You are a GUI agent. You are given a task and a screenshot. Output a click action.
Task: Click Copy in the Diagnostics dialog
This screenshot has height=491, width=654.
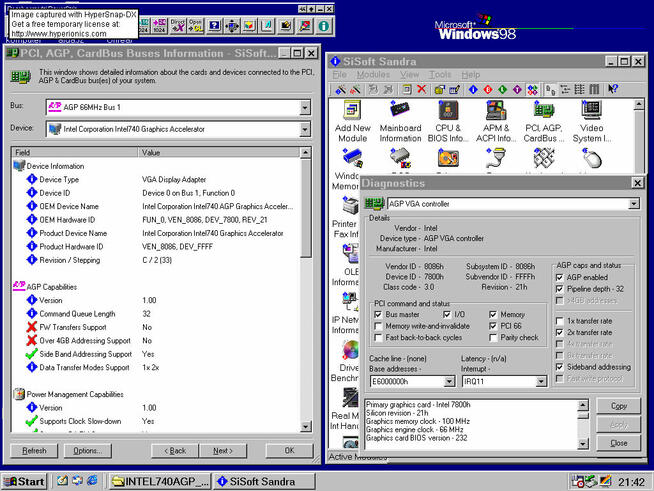(619, 406)
